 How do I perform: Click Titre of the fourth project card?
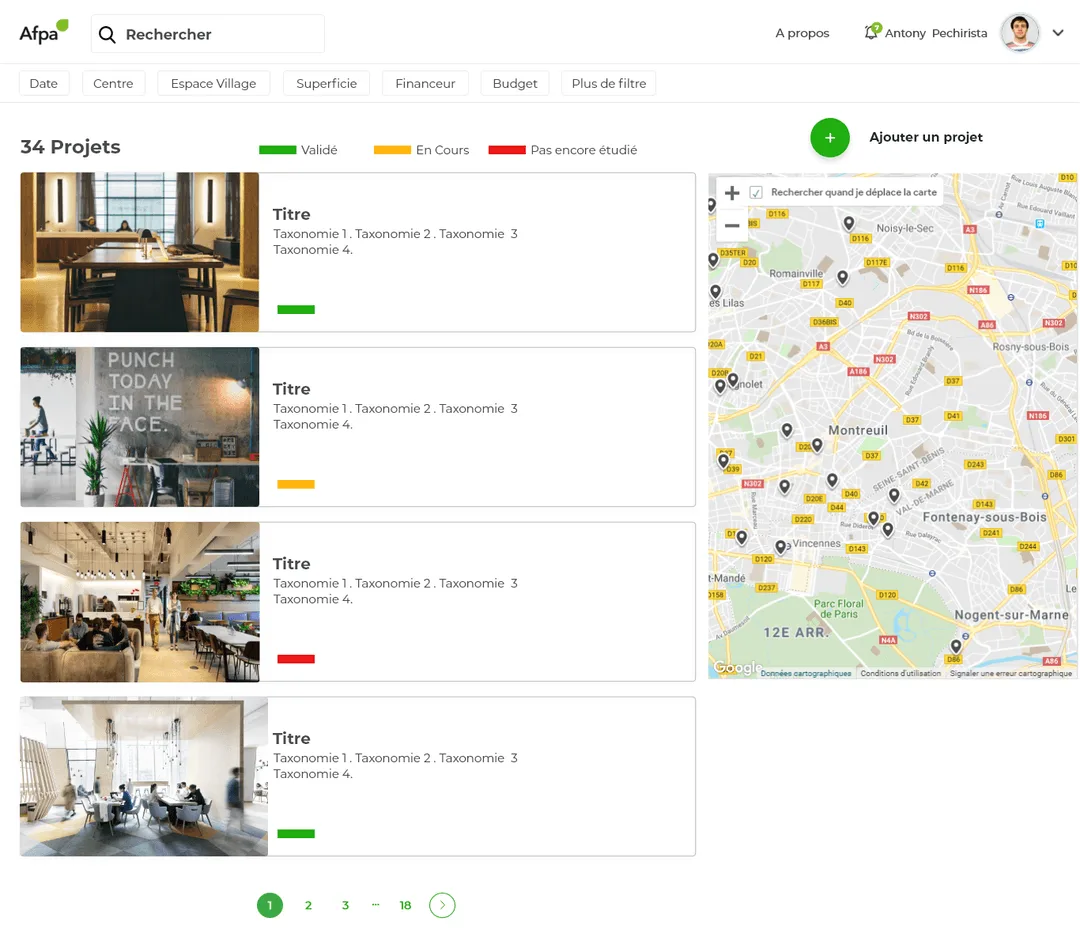pyautogui.click(x=291, y=738)
